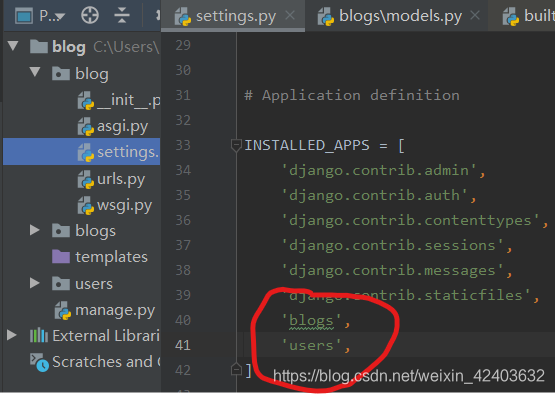Screen dimensions: 555x395
Task: Select the templates folder
Action: point(100,257)
